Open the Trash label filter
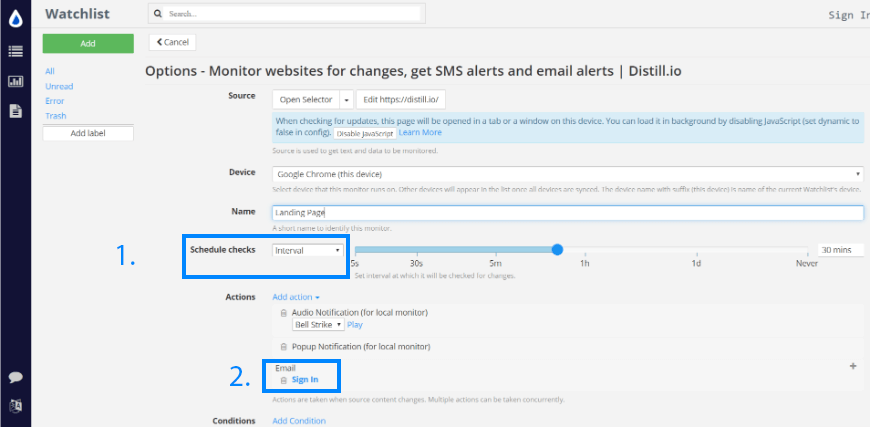The height and width of the screenshot is (427, 870). click(55, 116)
